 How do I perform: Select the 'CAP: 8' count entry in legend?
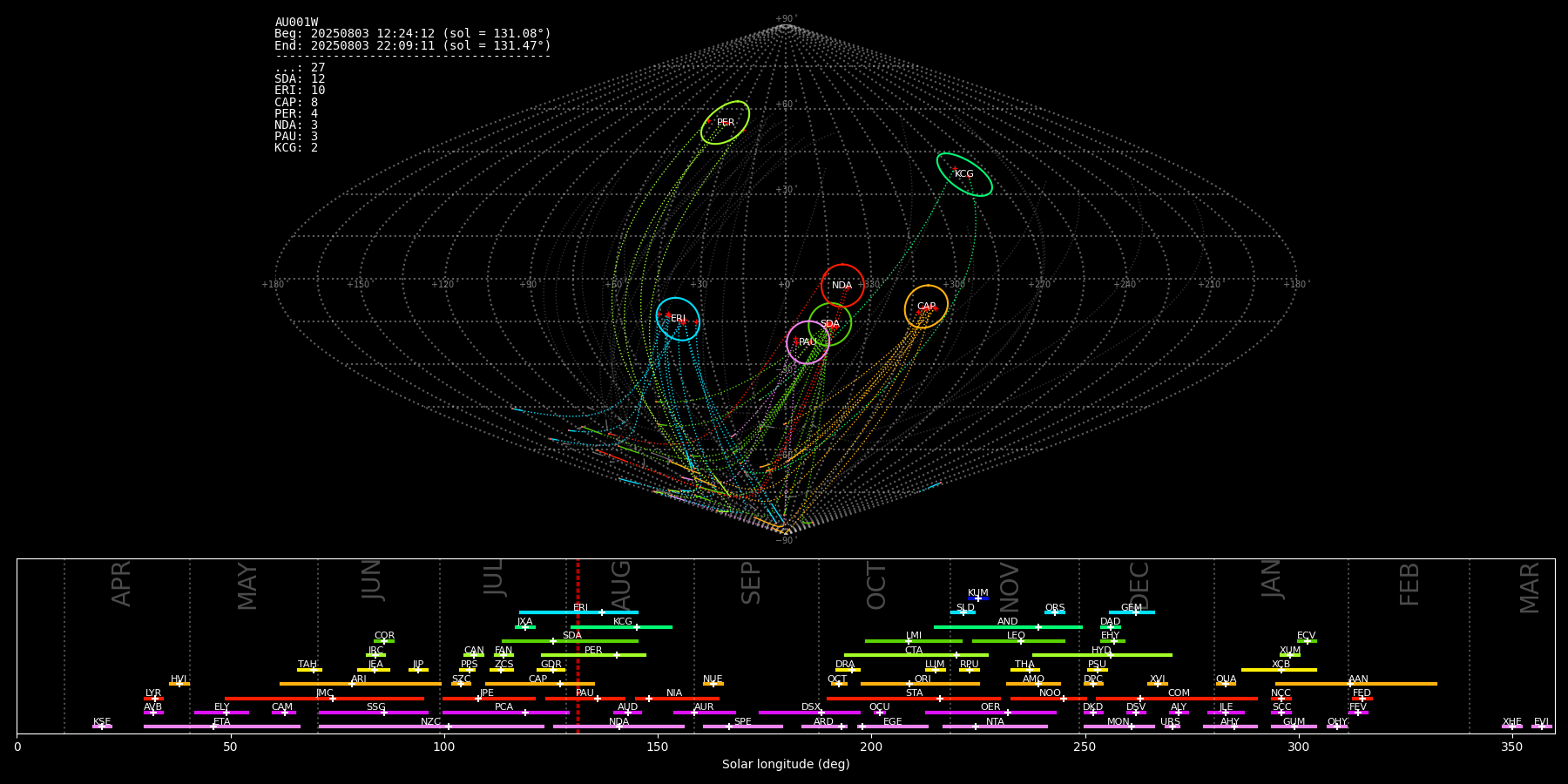pyautogui.click(x=296, y=102)
